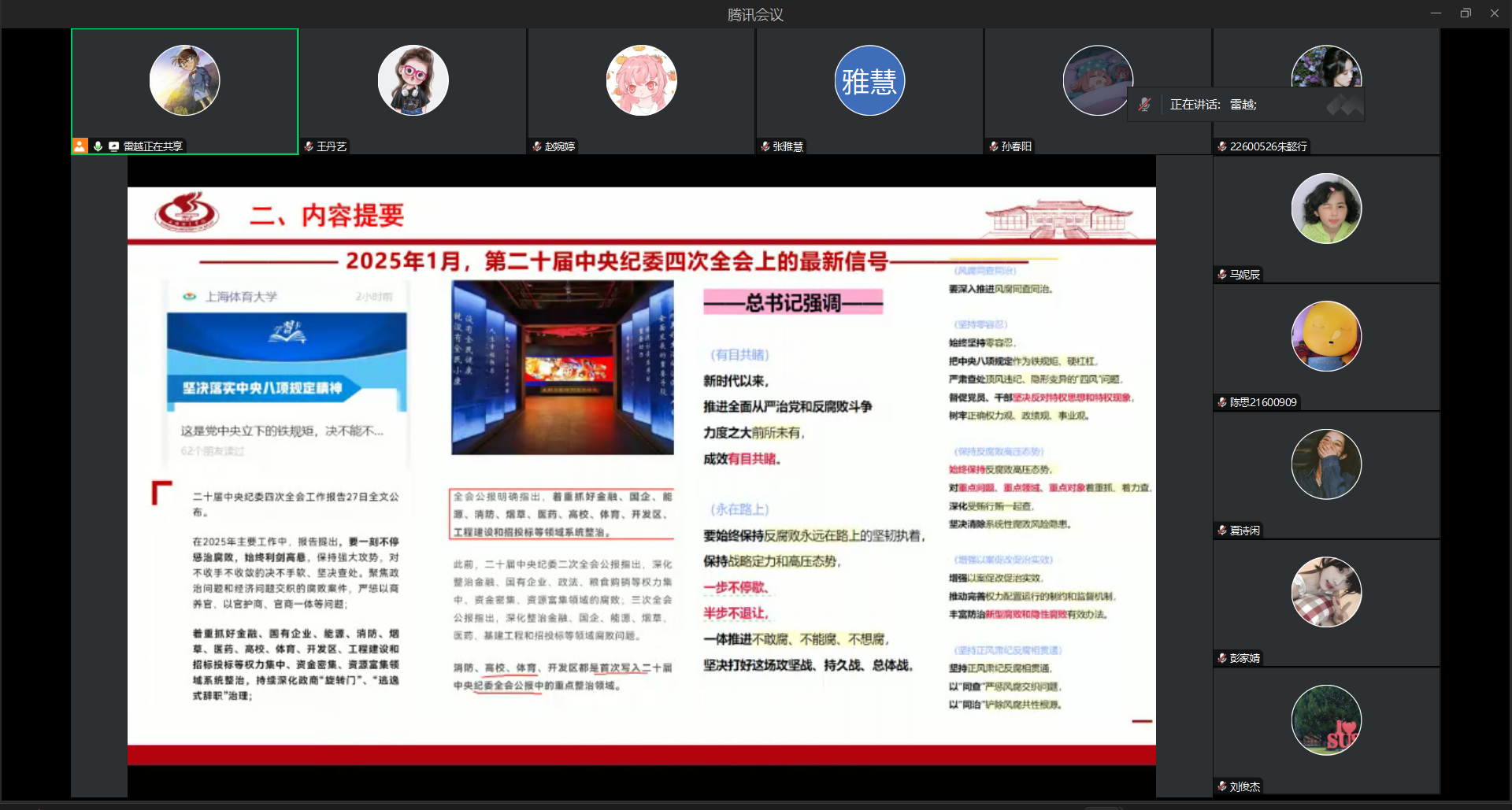1512x810 pixels.
Task: Click the 陈思21600909 participant name label
Action: point(1262,402)
